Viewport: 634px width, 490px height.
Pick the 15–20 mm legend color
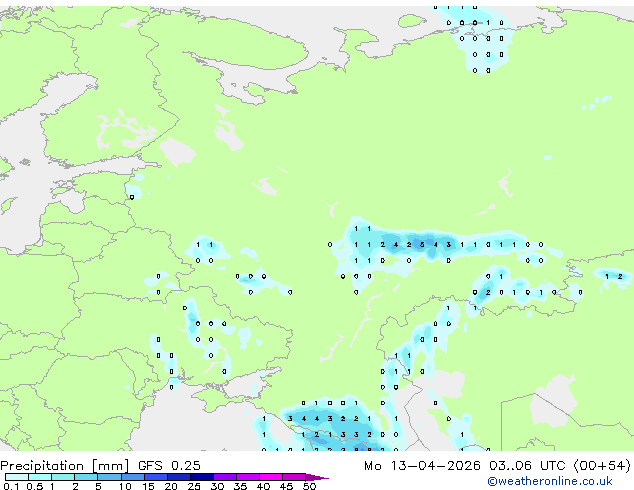[x=155, y=477]
